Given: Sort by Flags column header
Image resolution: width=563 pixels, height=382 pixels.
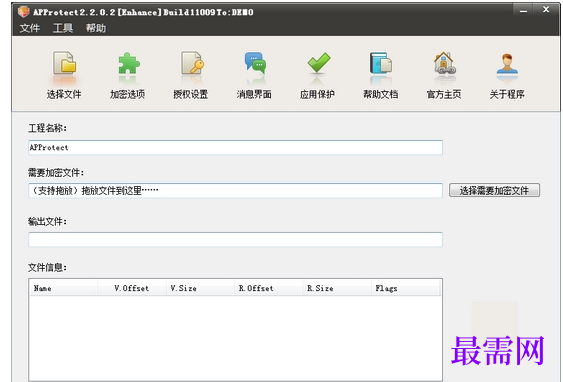Looking at the screenshot, I should coord(405,288).
